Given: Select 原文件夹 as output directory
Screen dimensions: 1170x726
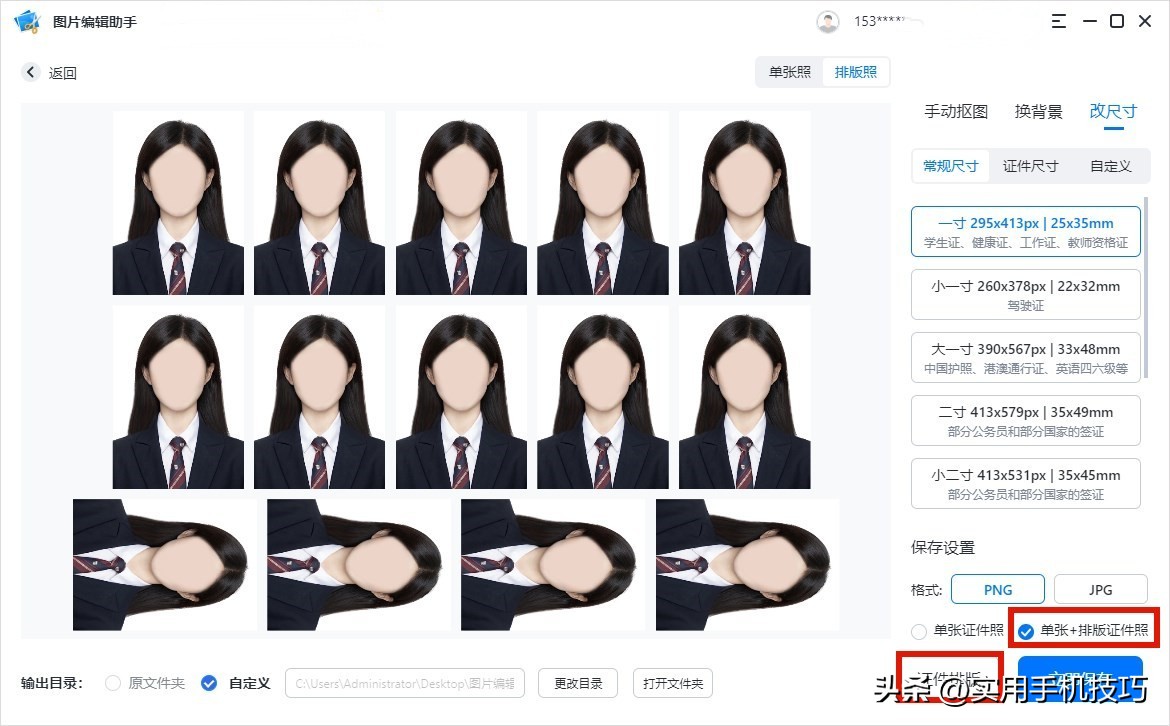Looking at the screenshot, I should 112,683.
